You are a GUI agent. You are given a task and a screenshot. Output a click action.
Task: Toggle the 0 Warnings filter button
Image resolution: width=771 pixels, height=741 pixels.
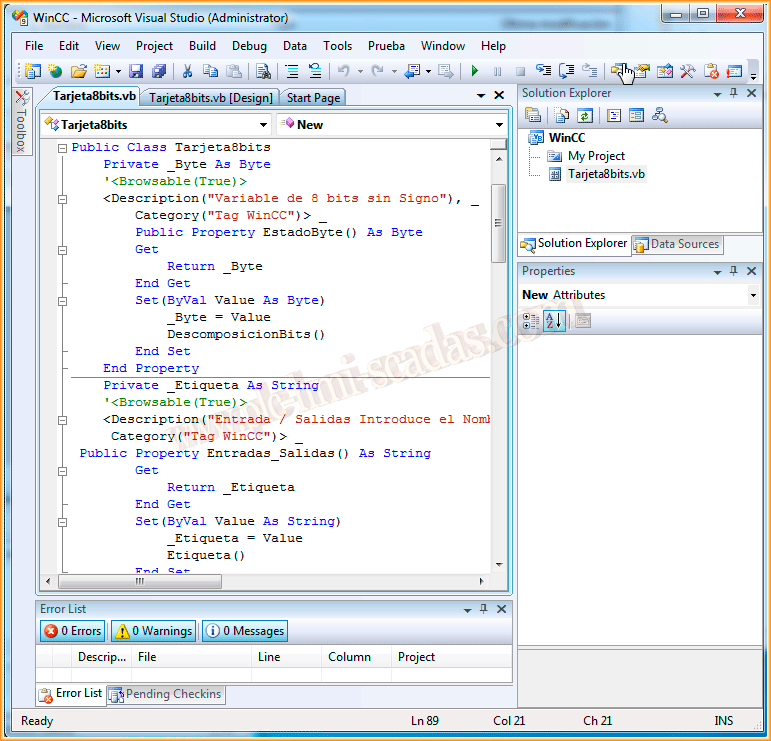[x=153, y=631]
